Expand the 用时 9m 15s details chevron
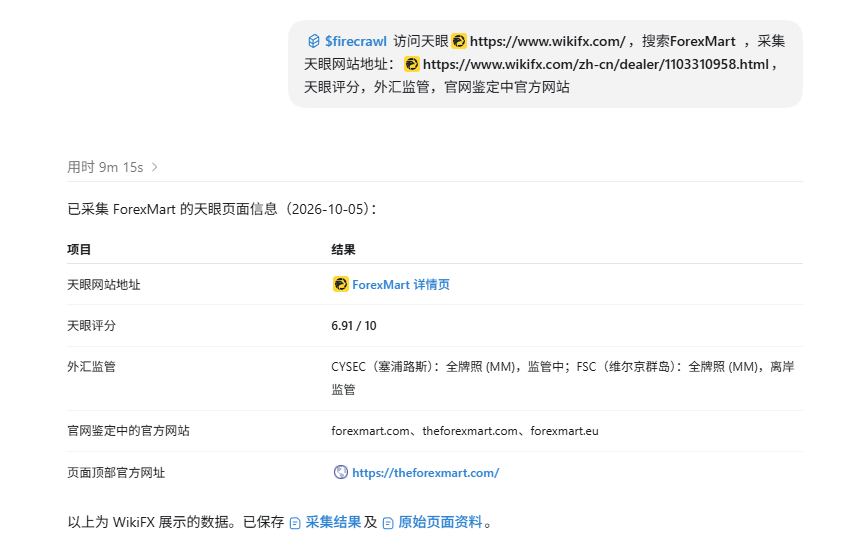The width and height of the screenshot is (856, 558). point(154,167)
